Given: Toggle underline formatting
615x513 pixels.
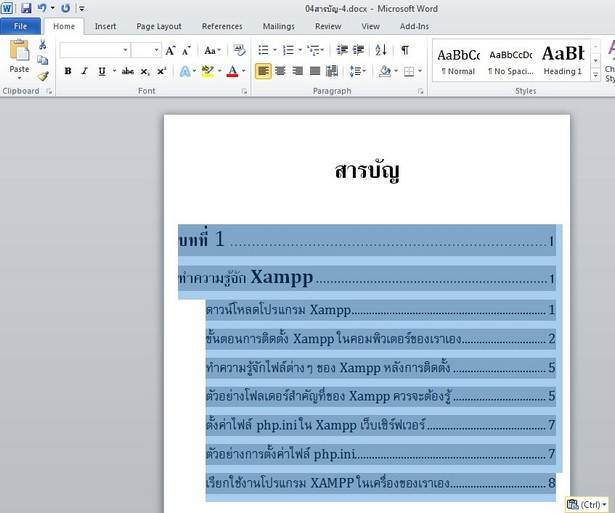Looking at the screenshot, I should tap(102, 71).
